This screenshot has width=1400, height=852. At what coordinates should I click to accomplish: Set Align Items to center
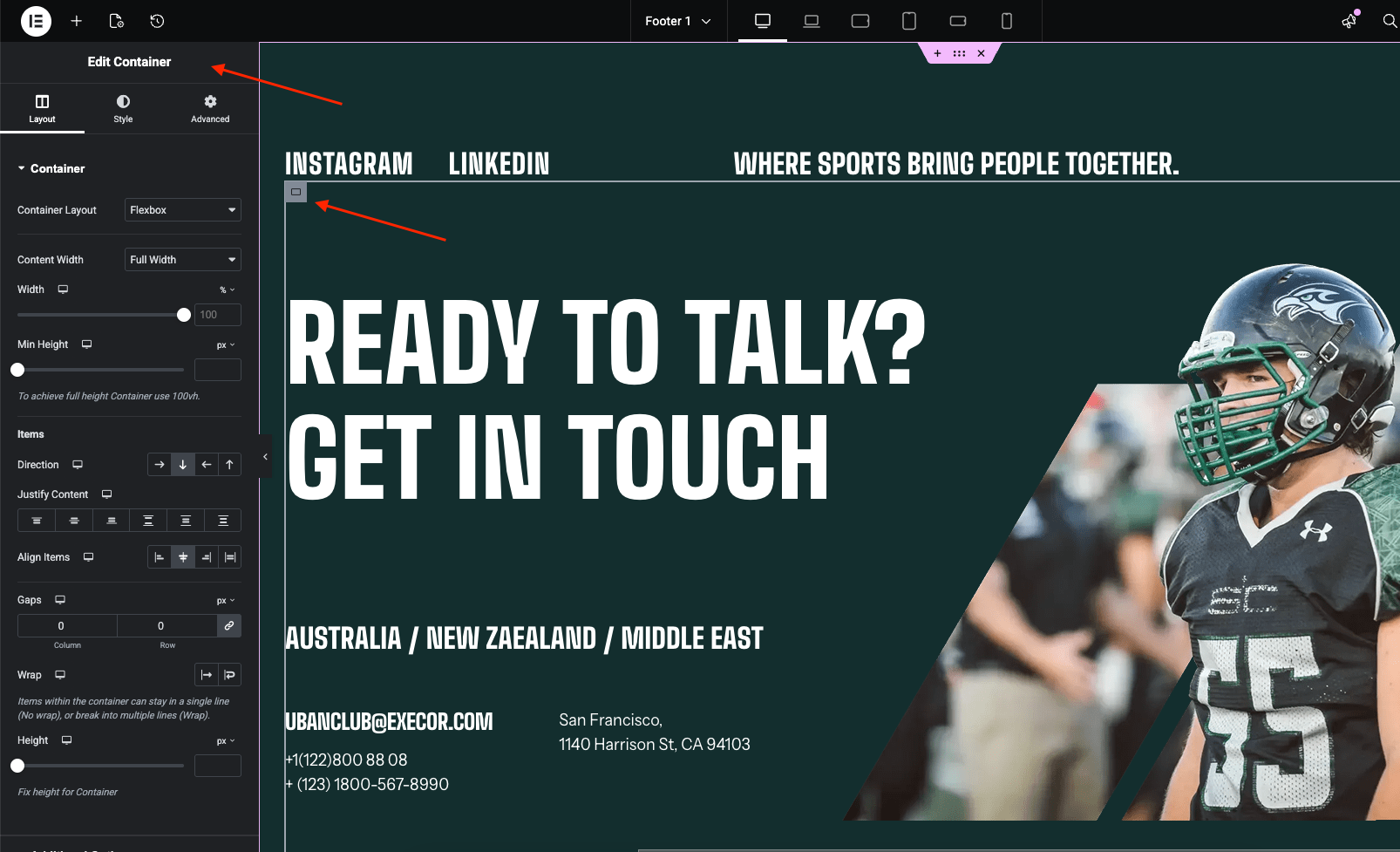coord(183,557)
